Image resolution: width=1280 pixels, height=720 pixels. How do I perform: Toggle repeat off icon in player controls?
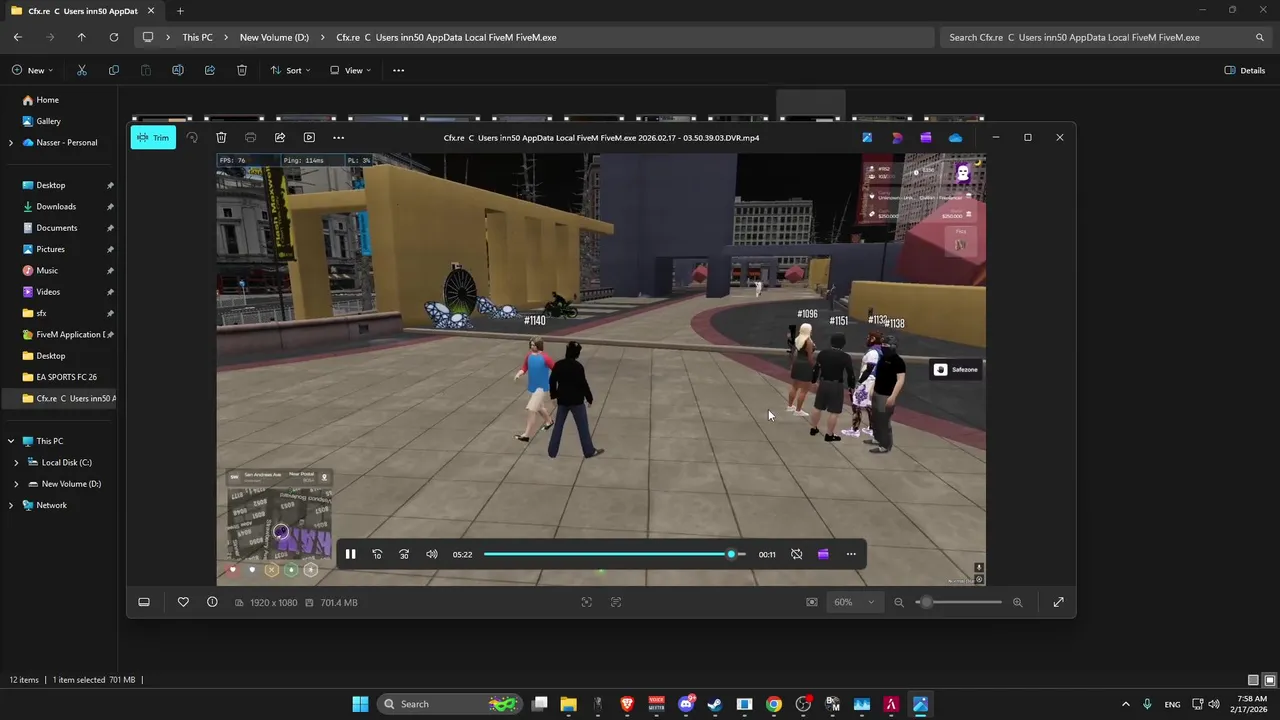tap(796, 554)
